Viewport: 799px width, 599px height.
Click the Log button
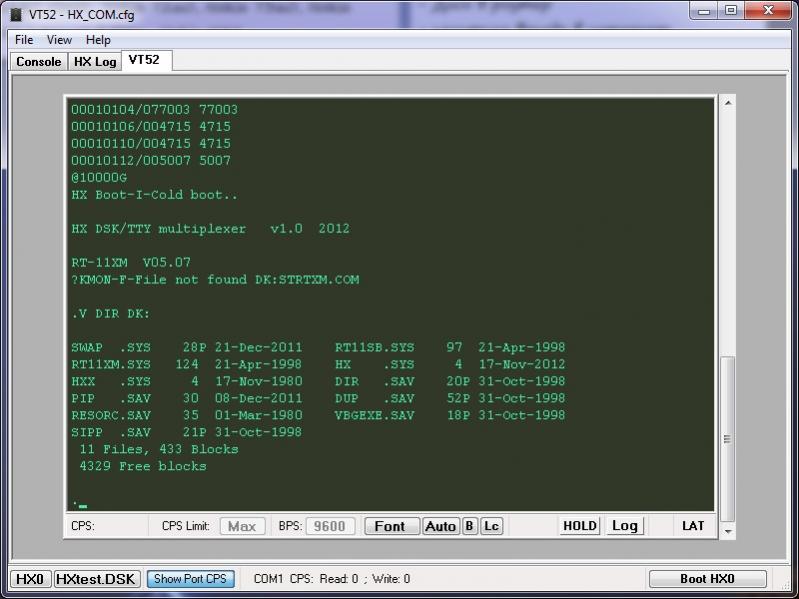pyautogui.click(x=625, y=526)
